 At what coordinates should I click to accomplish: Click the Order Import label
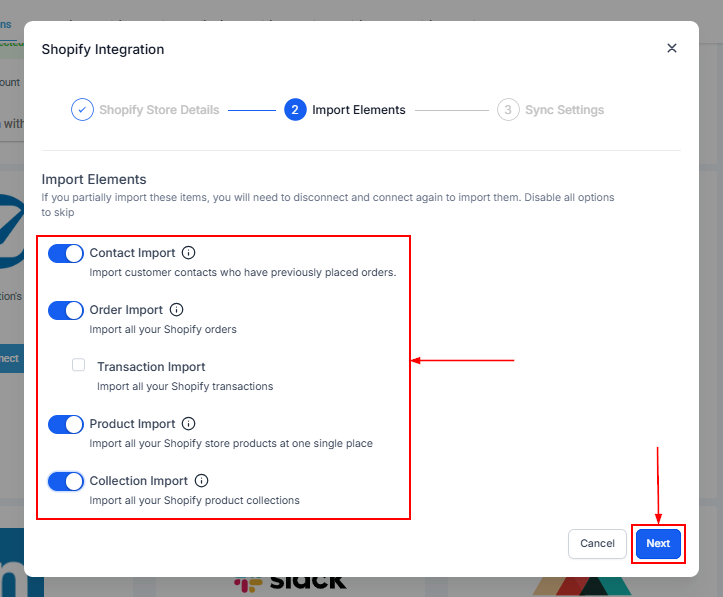pos(126,310)
